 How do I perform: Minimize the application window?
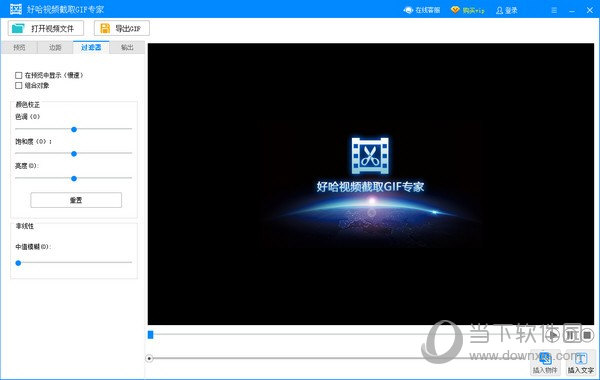tap(572, 11)
